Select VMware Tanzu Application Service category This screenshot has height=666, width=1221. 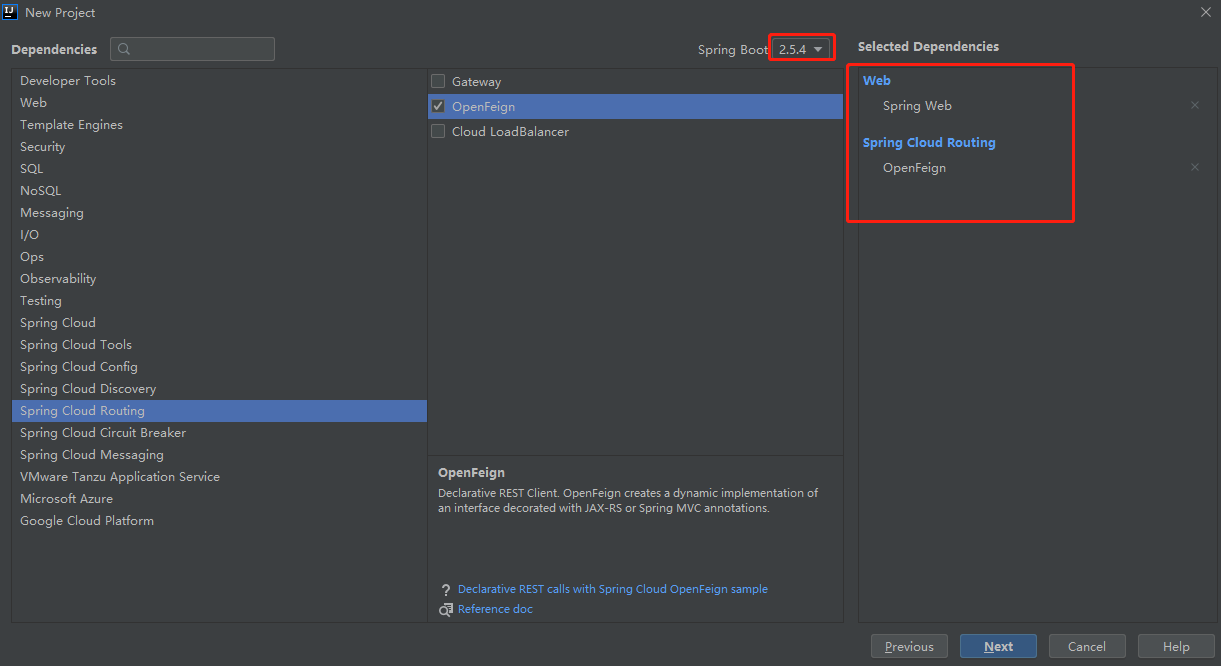[x=219, y=477]
